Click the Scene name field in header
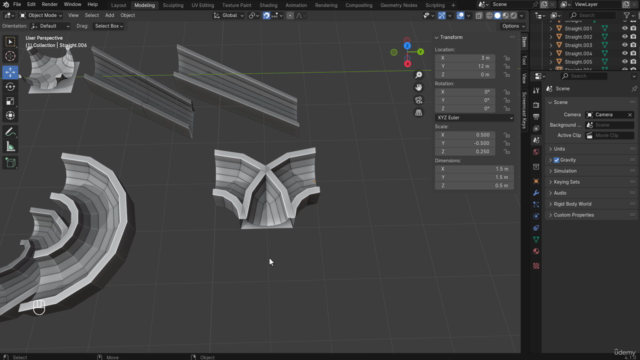Screen dimensions: 640x360 tap(510, 4)
